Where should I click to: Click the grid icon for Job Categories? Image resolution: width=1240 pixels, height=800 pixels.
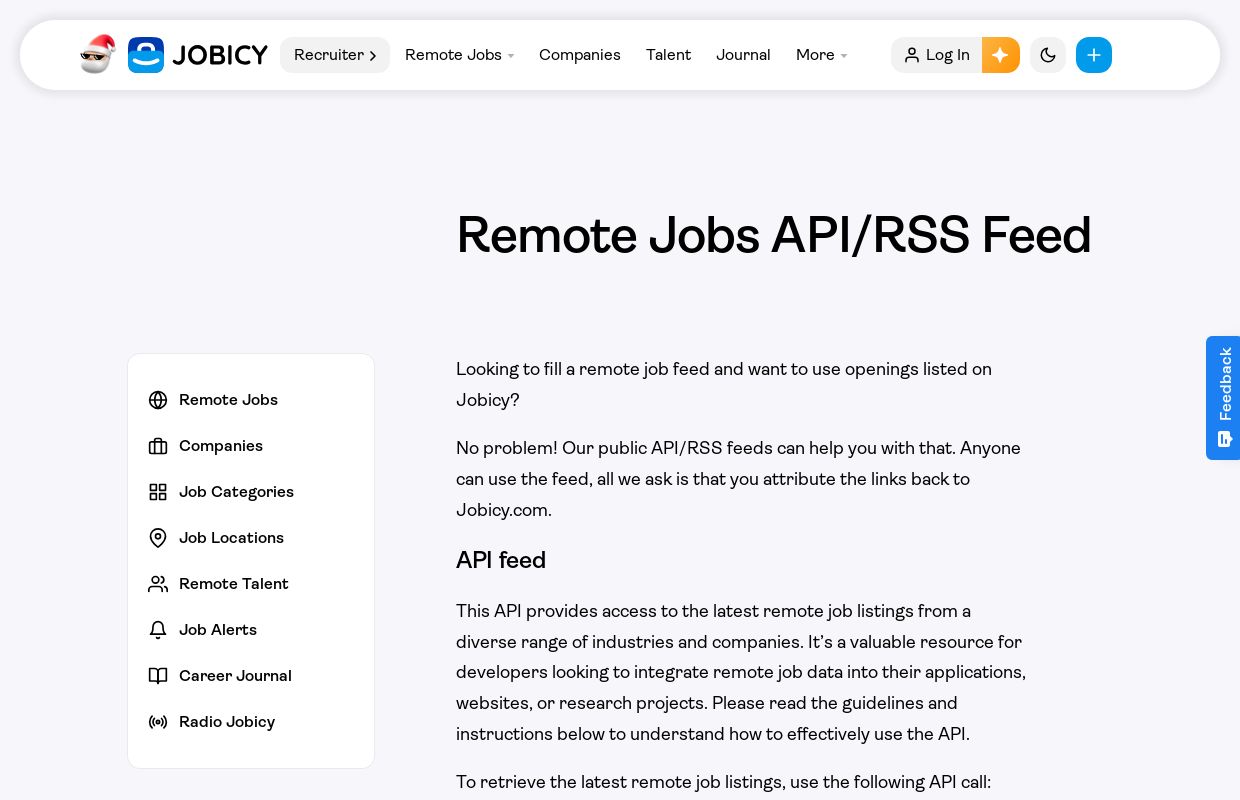point(158,492)
